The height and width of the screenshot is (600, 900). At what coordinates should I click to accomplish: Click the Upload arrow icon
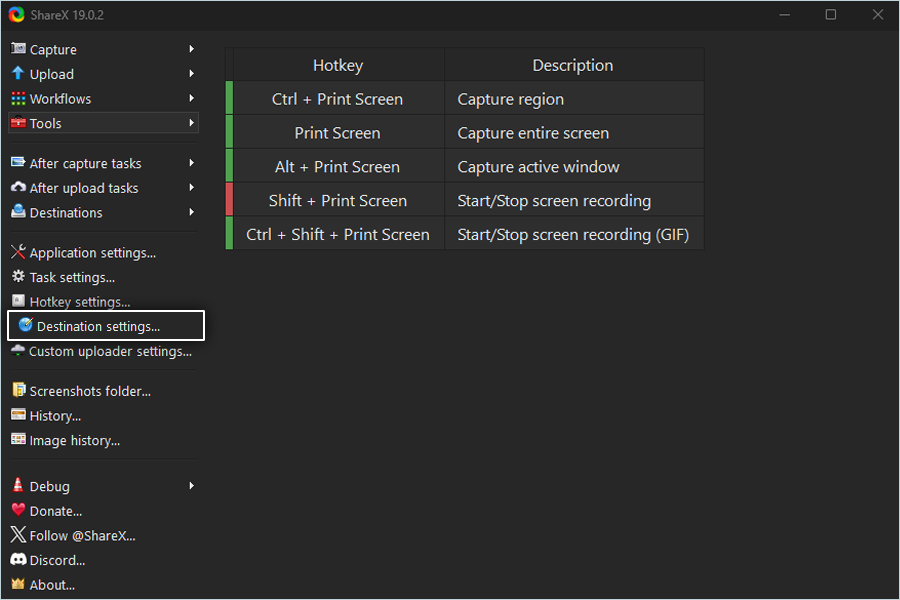[x=18, y=74]
